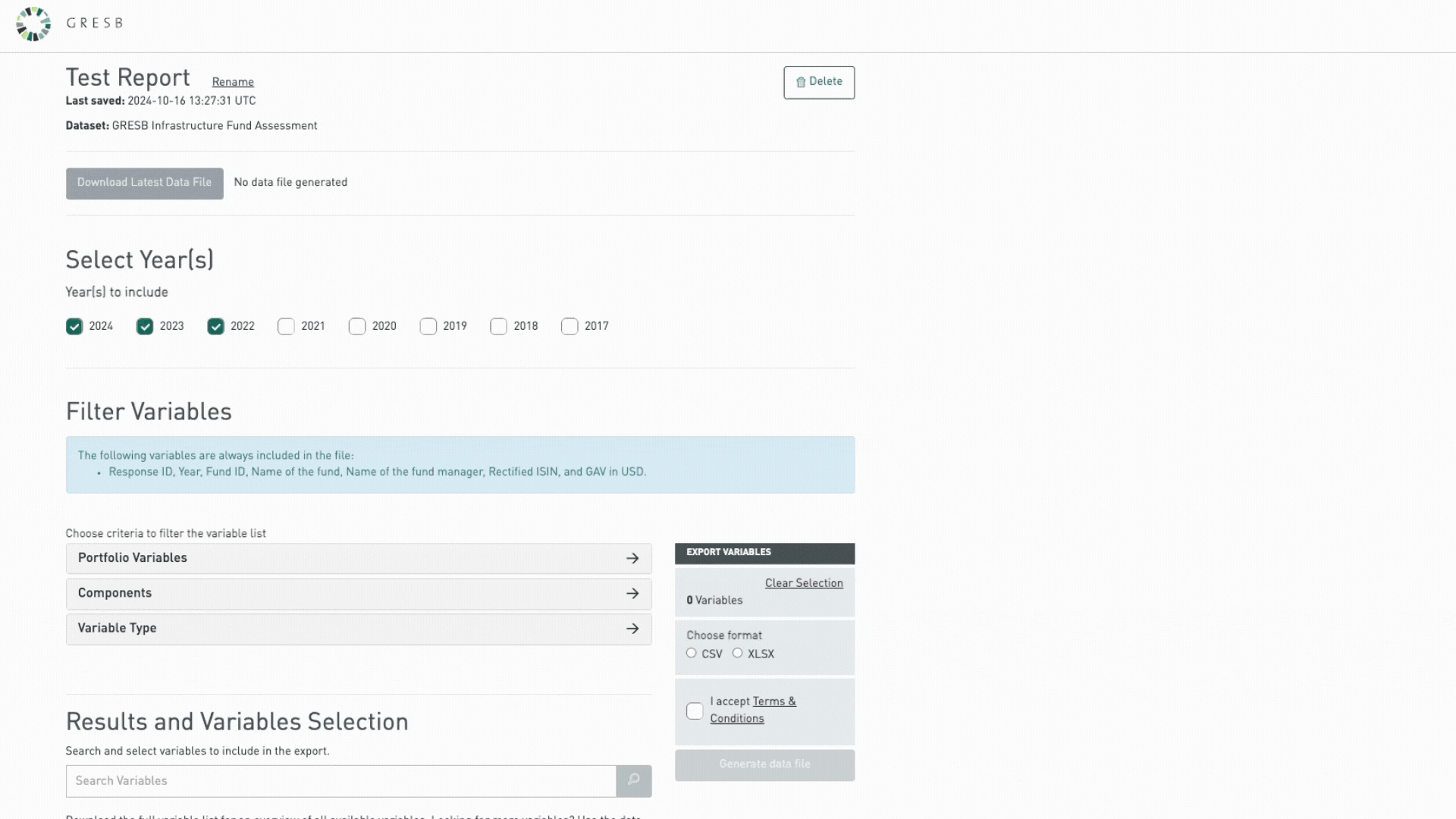
Task: Open the Terms & Conditions link
Action: pos(753,710)
